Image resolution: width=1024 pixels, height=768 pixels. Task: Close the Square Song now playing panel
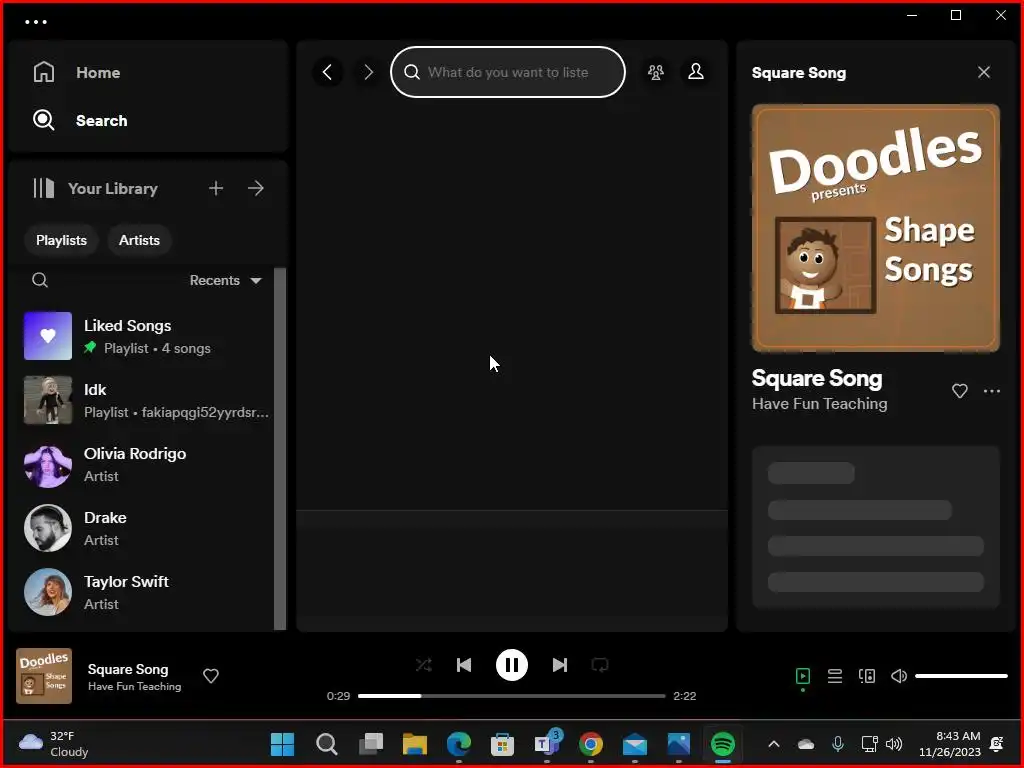[x=984, y=72]
